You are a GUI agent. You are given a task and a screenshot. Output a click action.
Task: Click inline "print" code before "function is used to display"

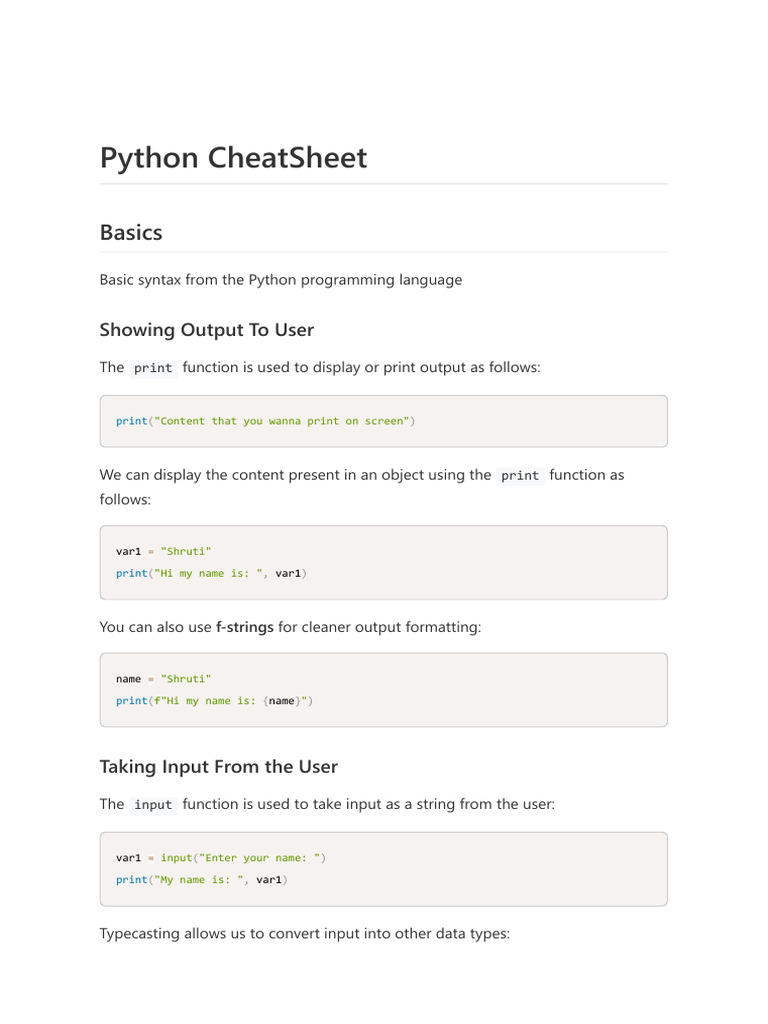coord(153,368)
